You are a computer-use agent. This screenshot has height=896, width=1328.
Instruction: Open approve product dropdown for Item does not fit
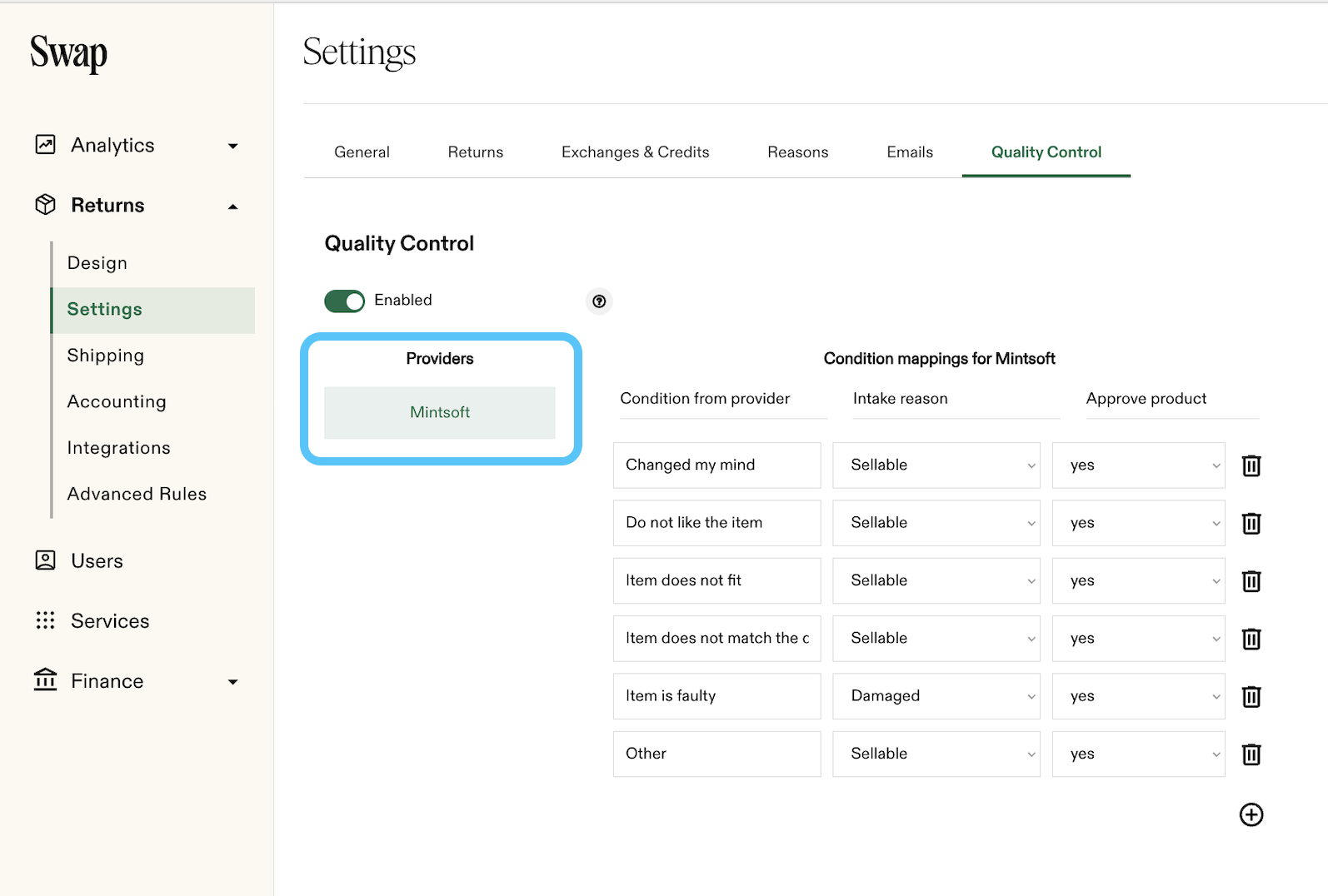(1139, 580)
